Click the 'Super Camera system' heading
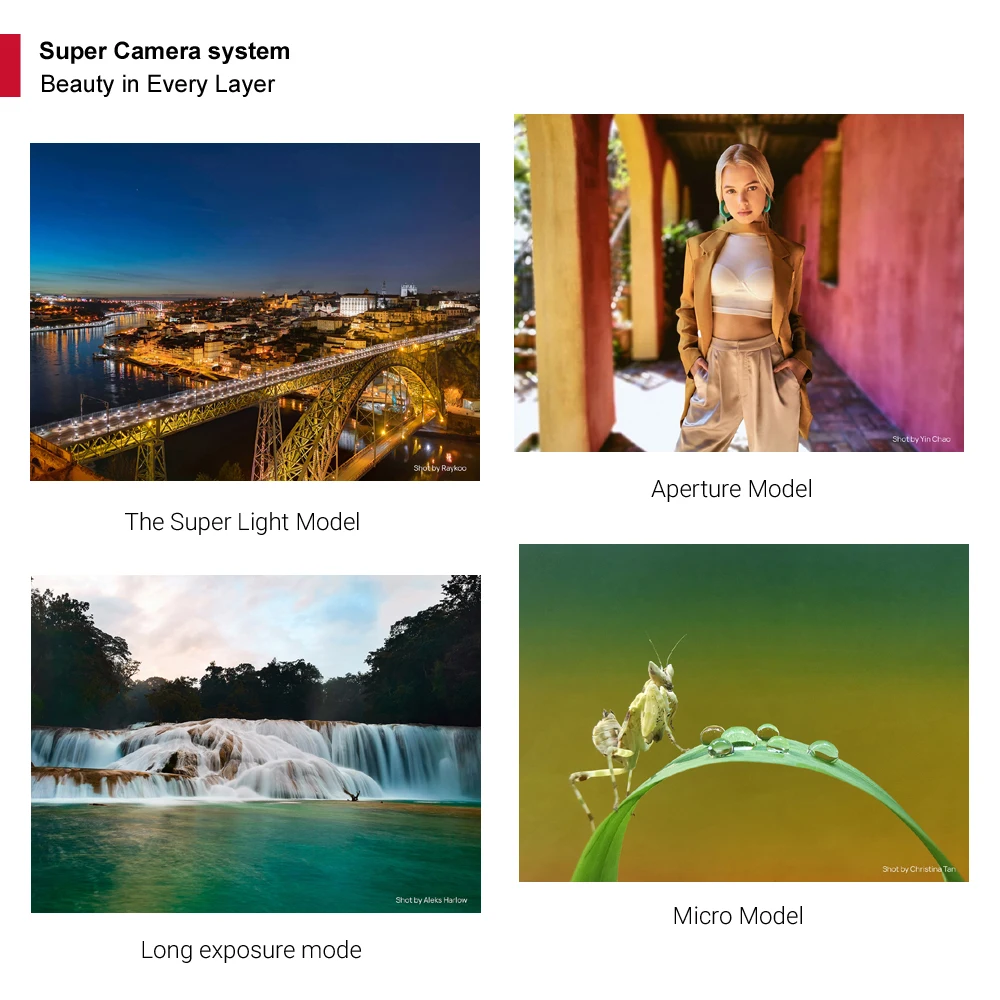Screen dimensions: 1000x1000 click(x=165, y=51)
